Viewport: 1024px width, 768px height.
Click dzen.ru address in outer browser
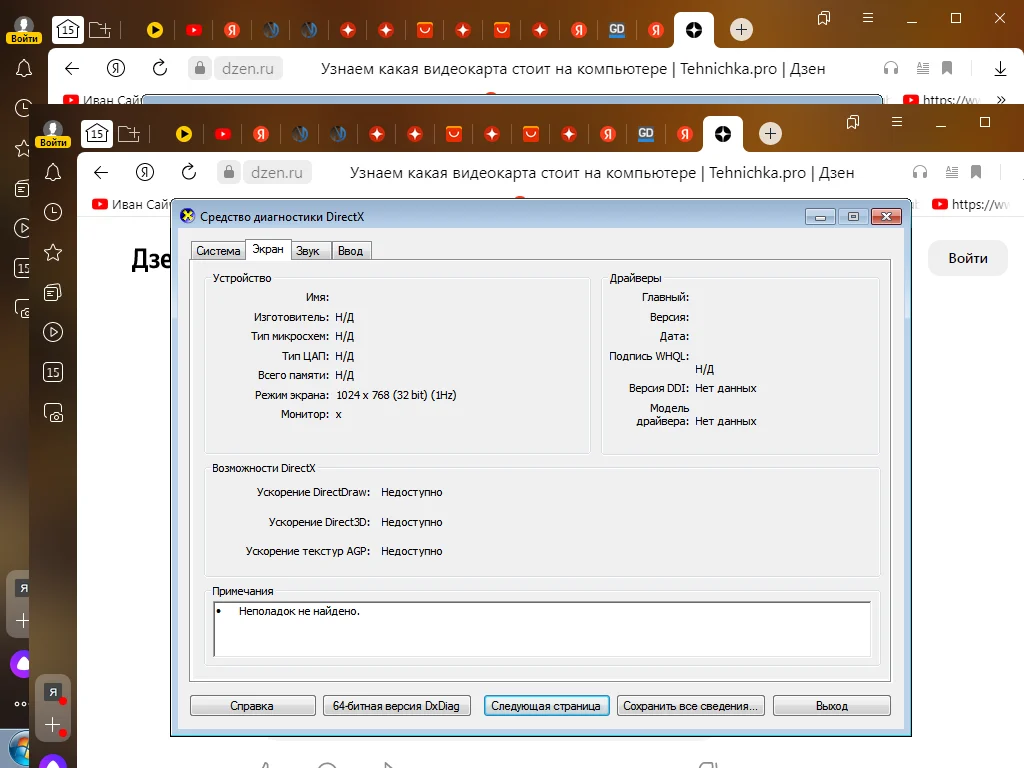[248, 68]
